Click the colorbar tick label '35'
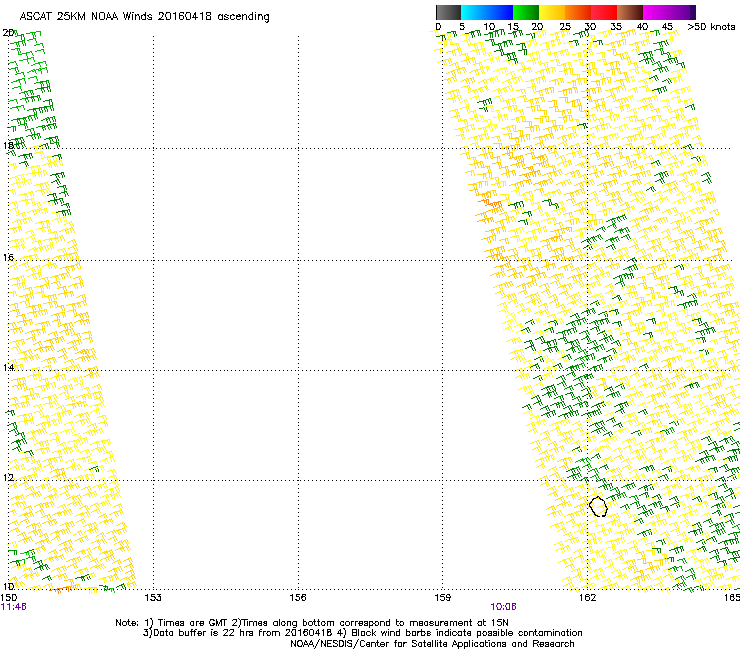The width and height of the screenshot is (740, 650). (x=616, y=27)
